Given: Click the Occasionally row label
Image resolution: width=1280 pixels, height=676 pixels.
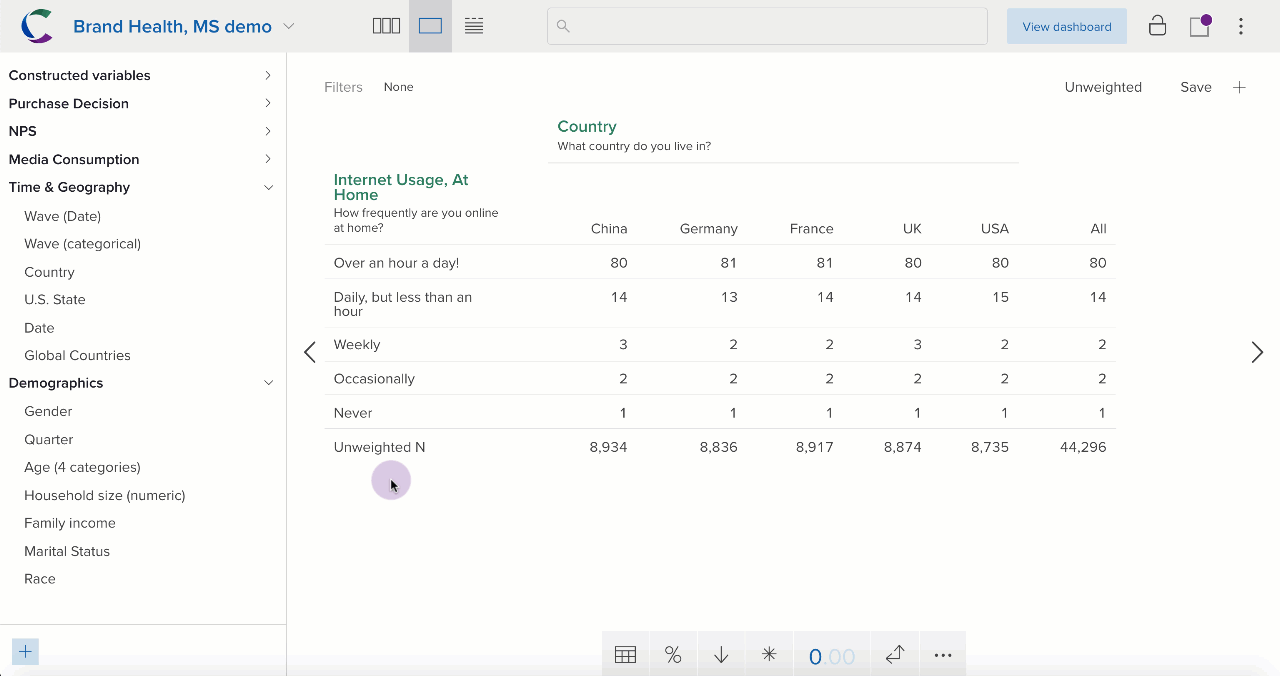Looking at the screenshot, I should (x=374, y=379).
